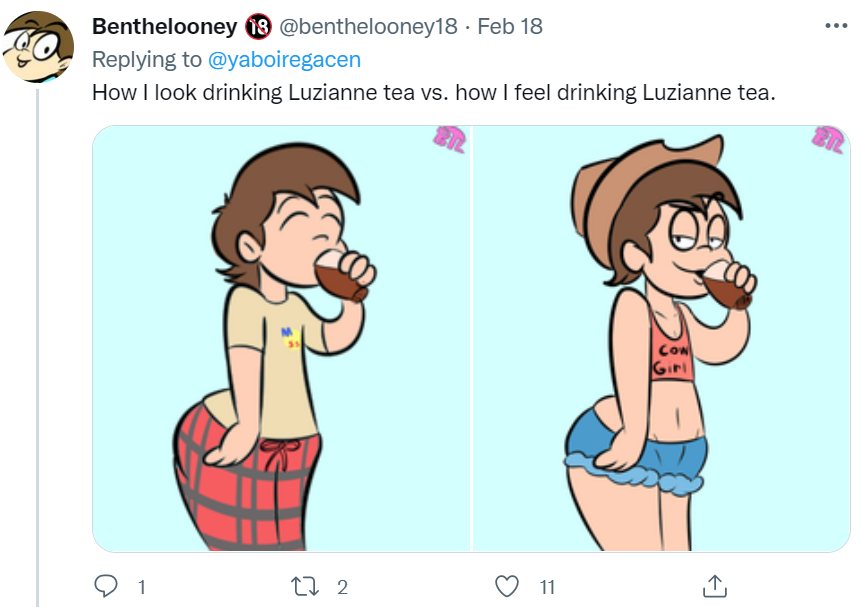Click the pink watermark on right image
The image size is (862, 607).
click(x=827, y=140)
